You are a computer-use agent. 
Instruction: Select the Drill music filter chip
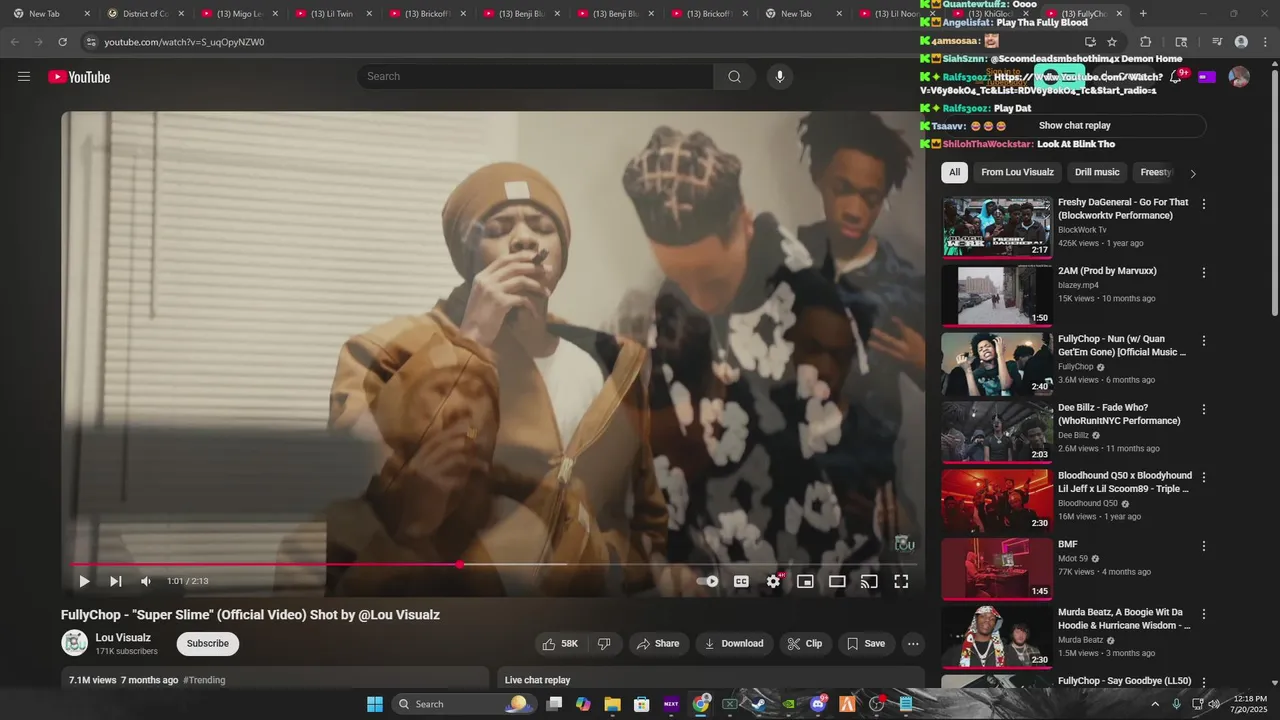click(x=1097, y=172)
